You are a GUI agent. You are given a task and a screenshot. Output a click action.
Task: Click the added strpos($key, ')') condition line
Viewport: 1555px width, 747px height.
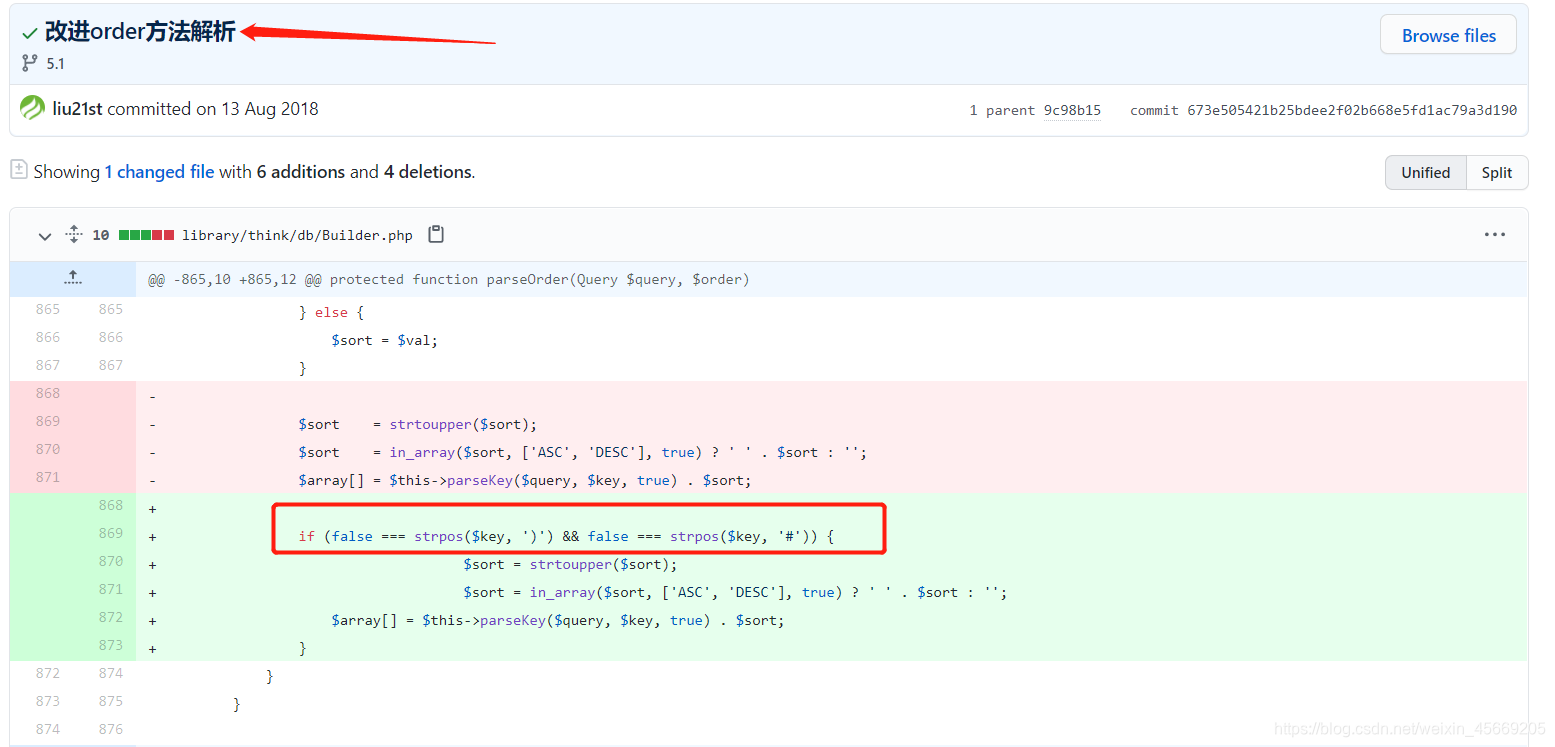point(566,536)
